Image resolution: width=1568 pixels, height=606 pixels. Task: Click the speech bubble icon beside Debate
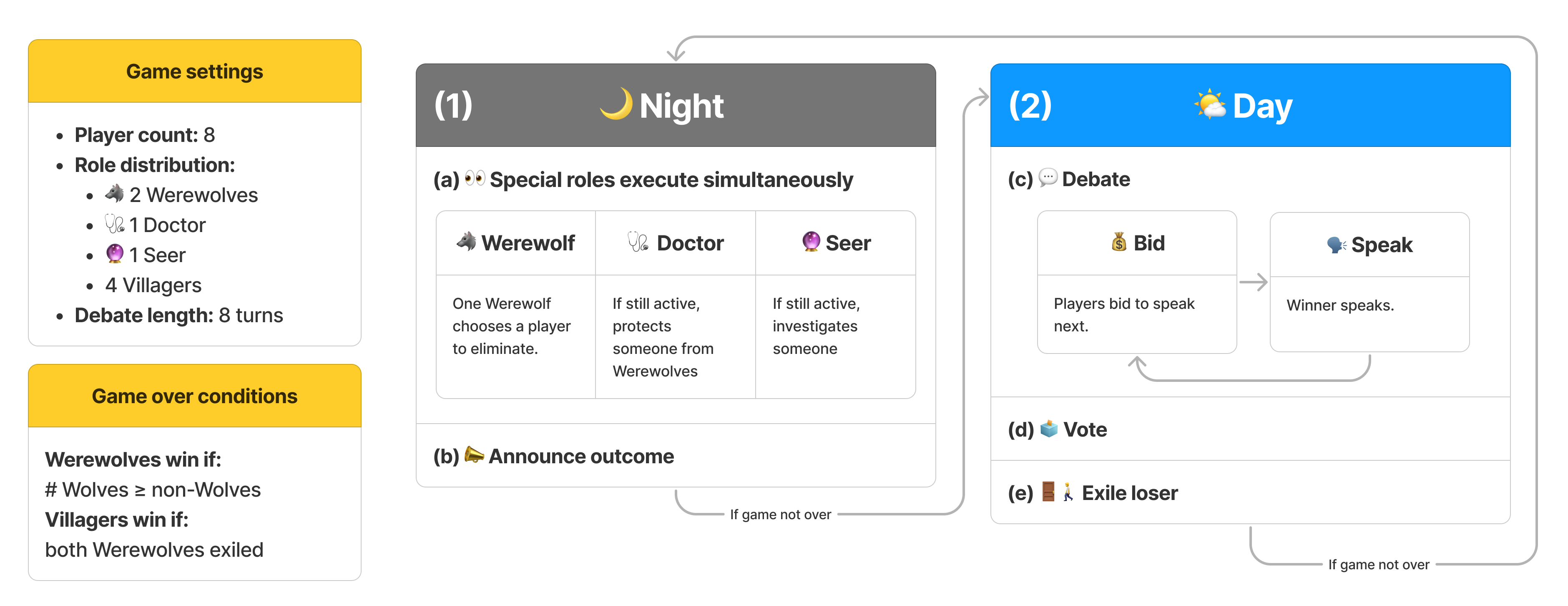[1048, 178]
